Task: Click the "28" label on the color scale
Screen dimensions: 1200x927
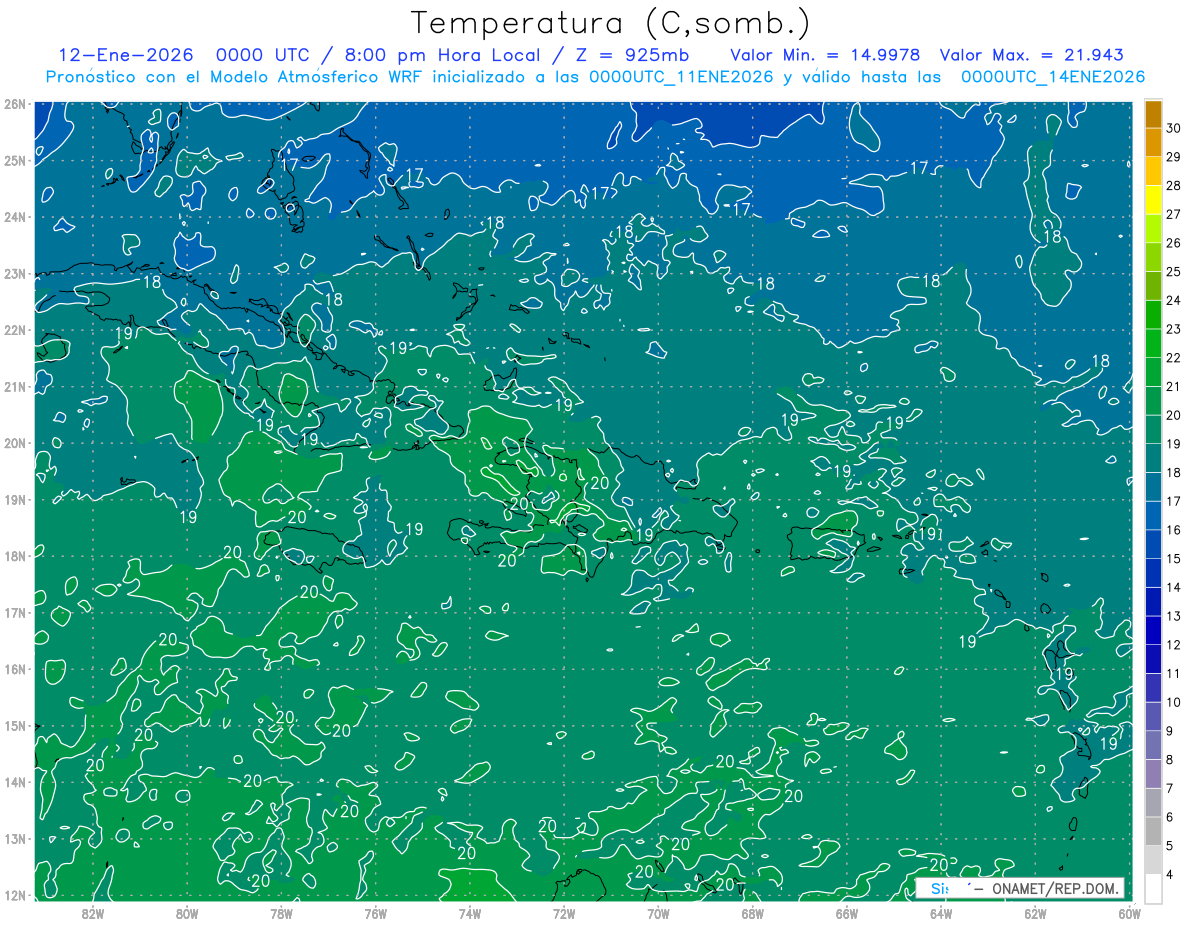Action: pyautogui.click(x=1174, y=186)
